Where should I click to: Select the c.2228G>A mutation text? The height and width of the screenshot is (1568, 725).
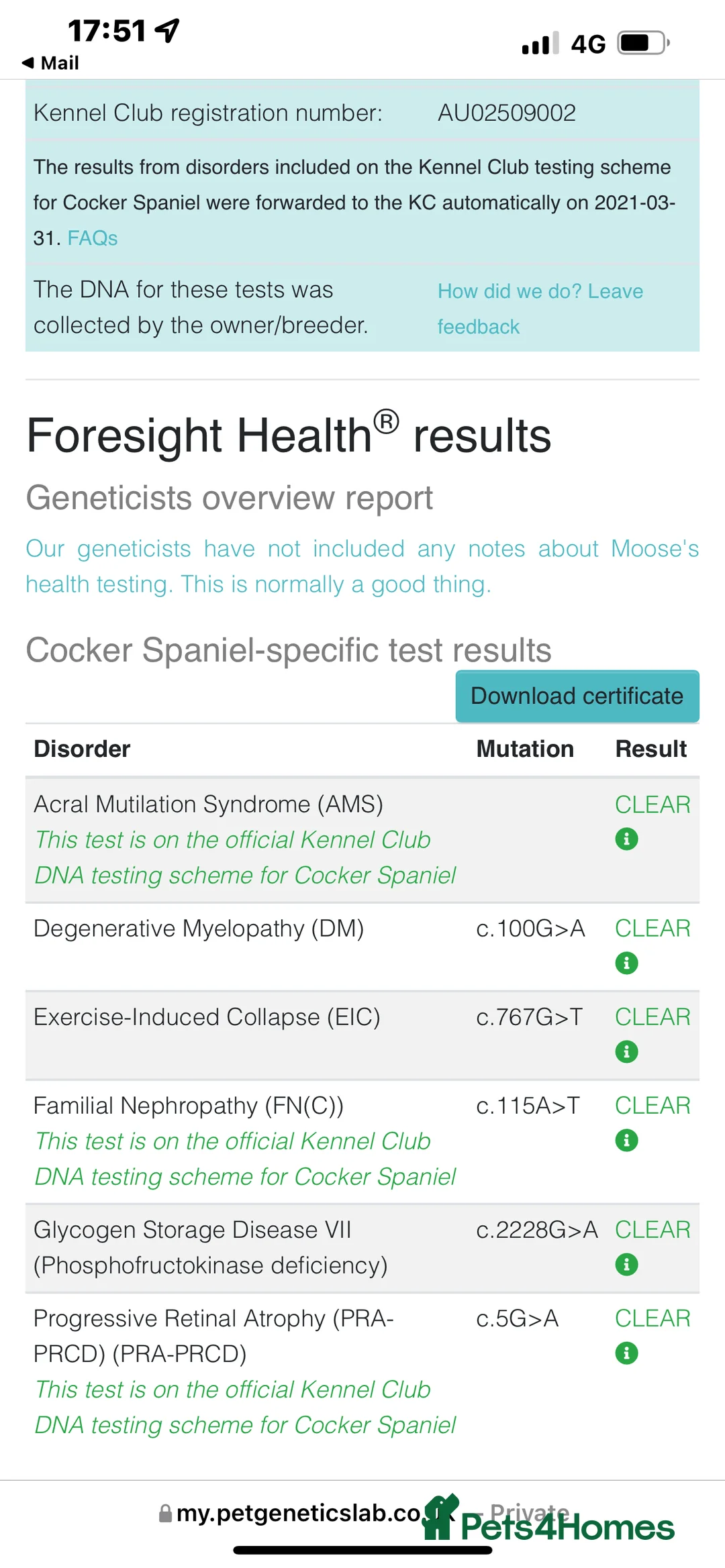click(x=536, y=1230)
